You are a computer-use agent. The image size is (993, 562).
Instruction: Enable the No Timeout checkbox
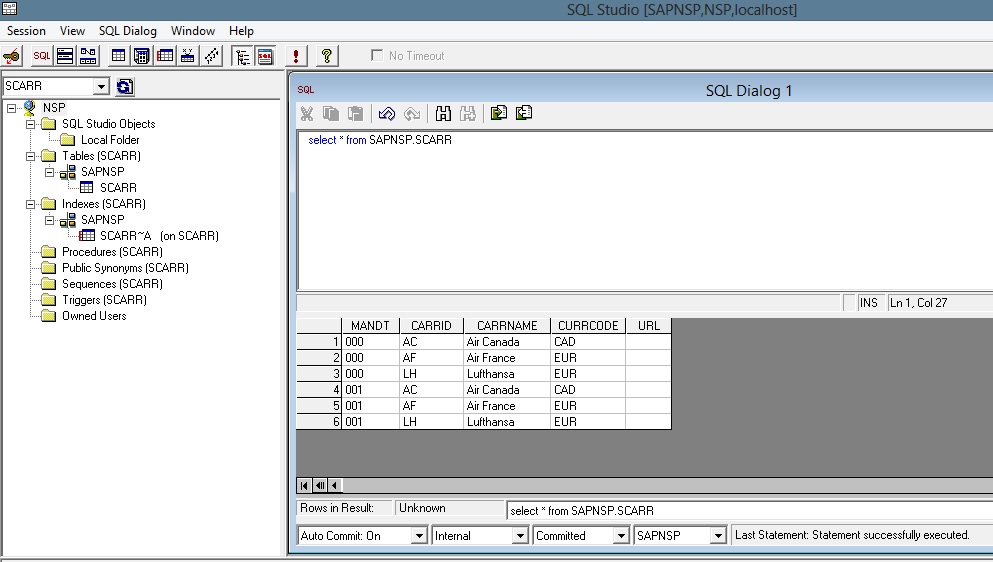tap(377, 56)
